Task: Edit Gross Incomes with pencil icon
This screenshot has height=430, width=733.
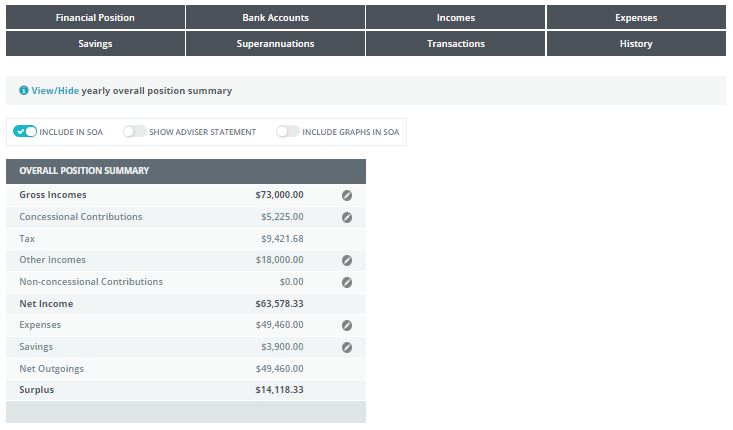Action: click(x=346, y=195)
